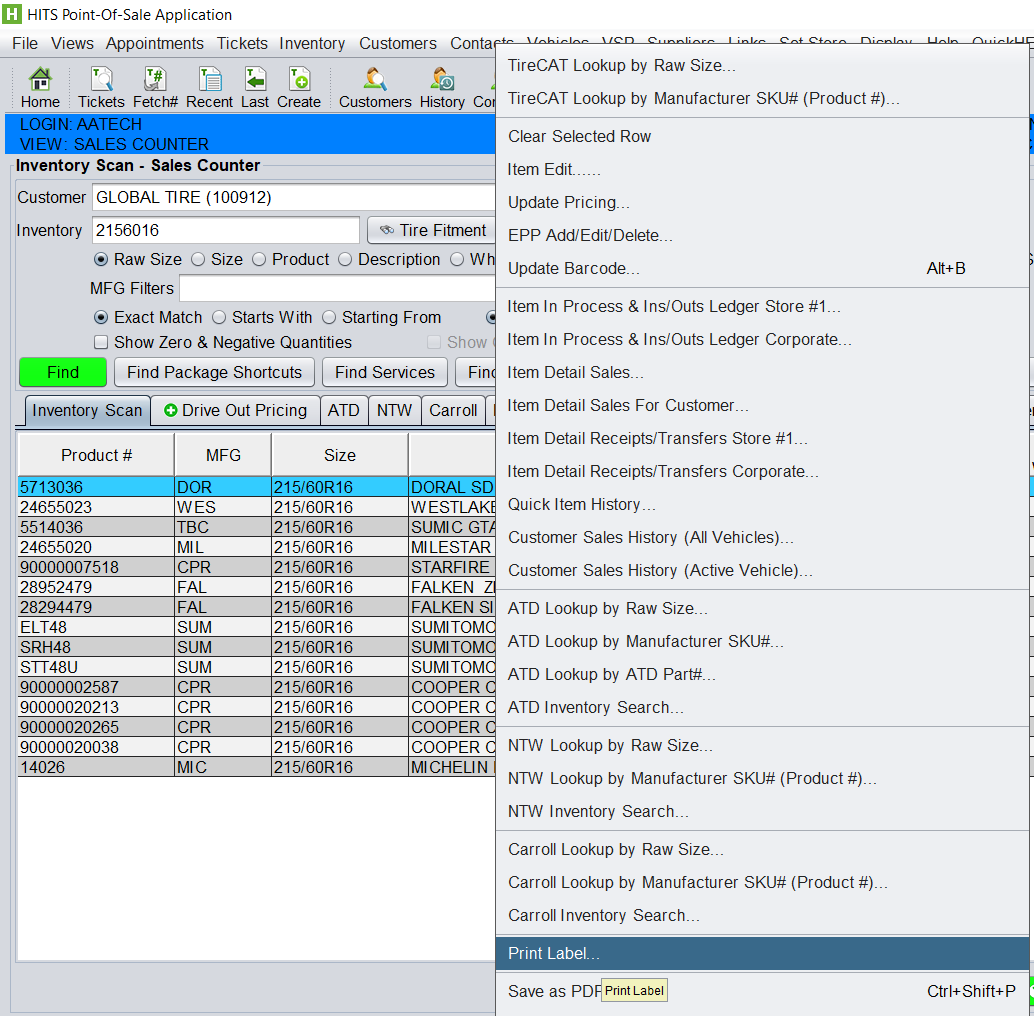Click the Find Package Shortcuts button

214,372
